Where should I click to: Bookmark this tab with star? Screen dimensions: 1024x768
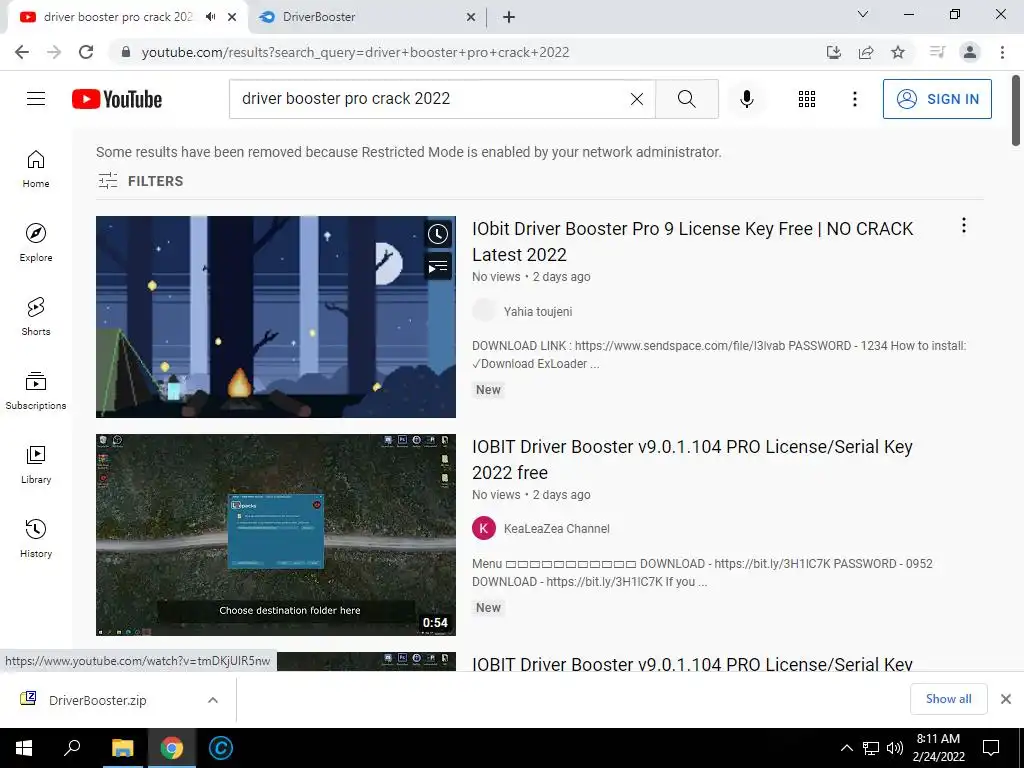[x=898, y=52]
